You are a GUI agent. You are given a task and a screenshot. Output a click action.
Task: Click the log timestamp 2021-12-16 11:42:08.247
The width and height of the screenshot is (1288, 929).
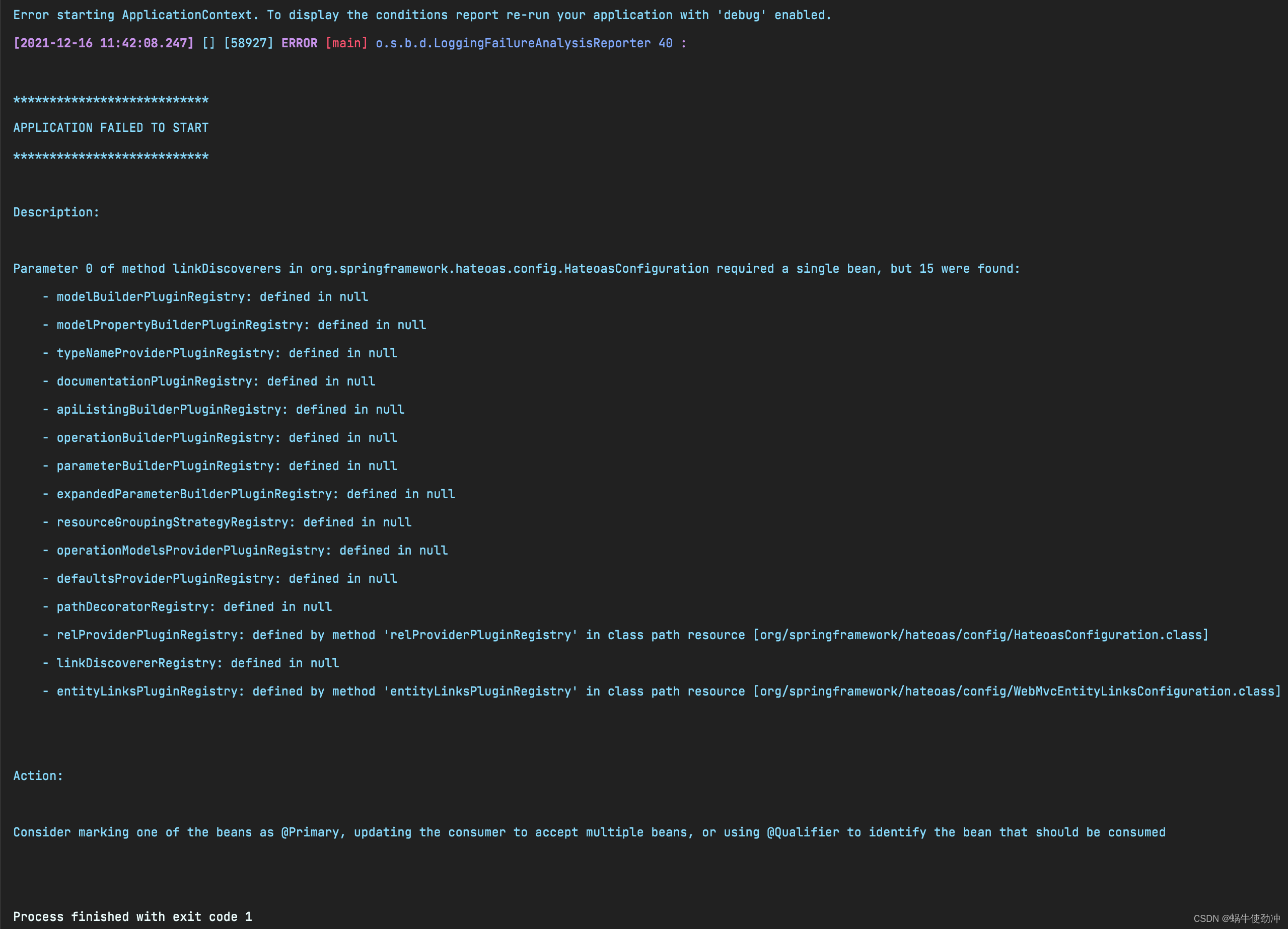point(103,43)
